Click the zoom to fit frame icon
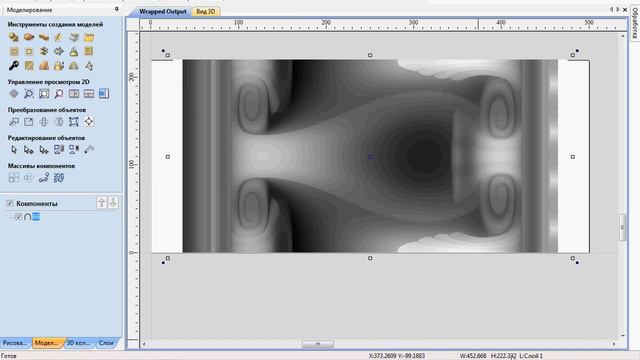Viewport: 640px width, 360px height. [44, 94]
